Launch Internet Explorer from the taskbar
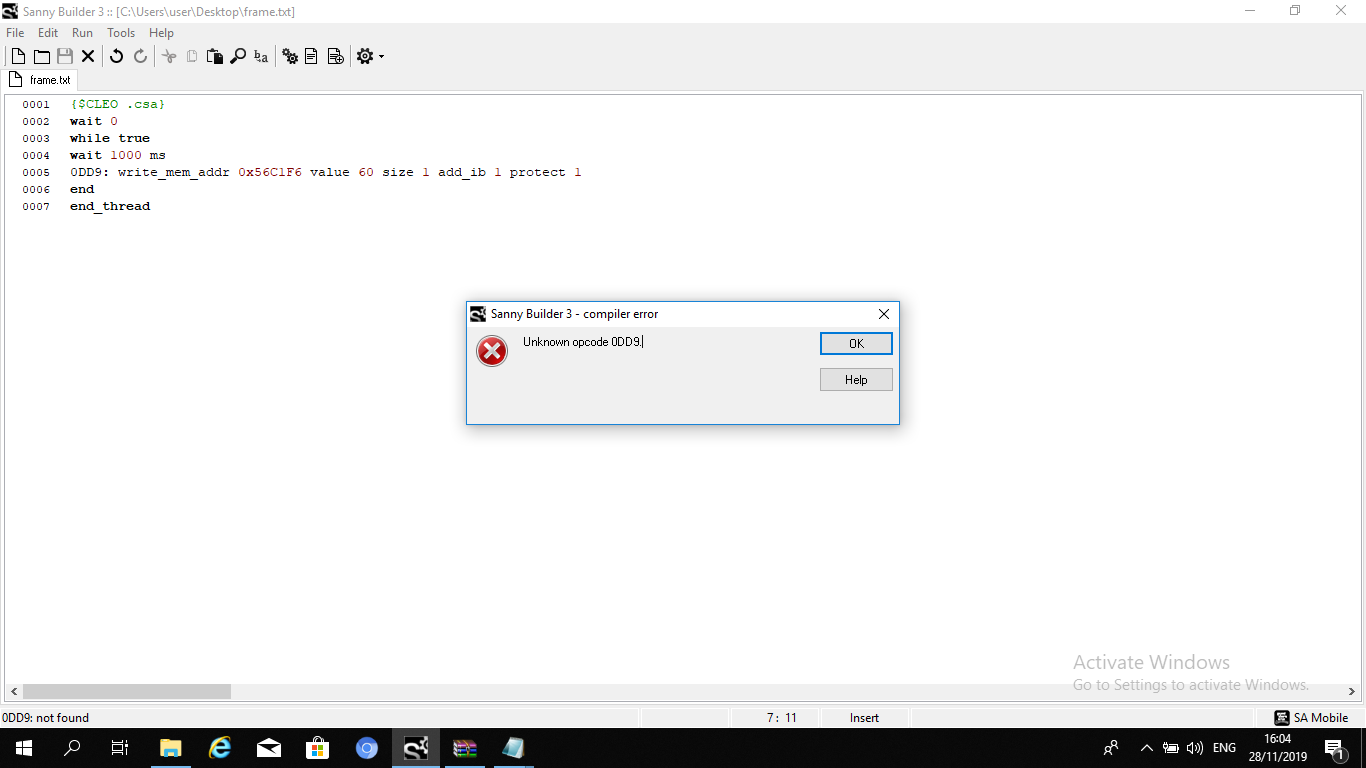Viewport: 1366px width, 768px height. click(220, 748)
